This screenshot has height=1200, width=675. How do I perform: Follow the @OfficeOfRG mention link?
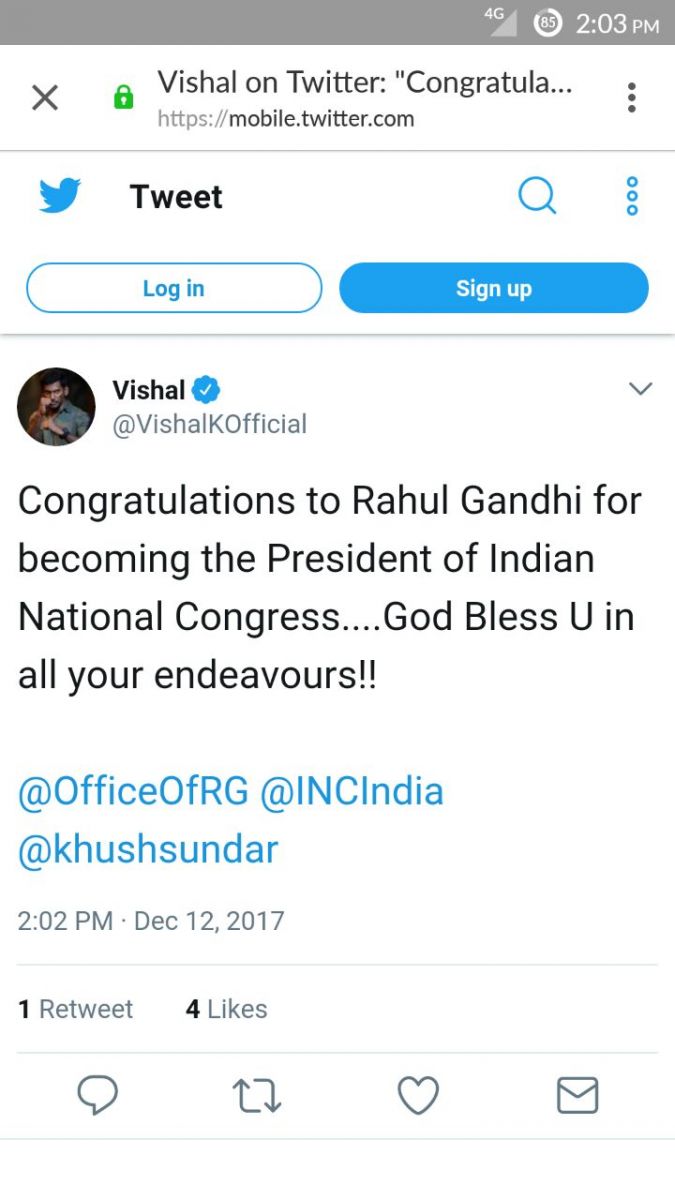tap(133, 792)
